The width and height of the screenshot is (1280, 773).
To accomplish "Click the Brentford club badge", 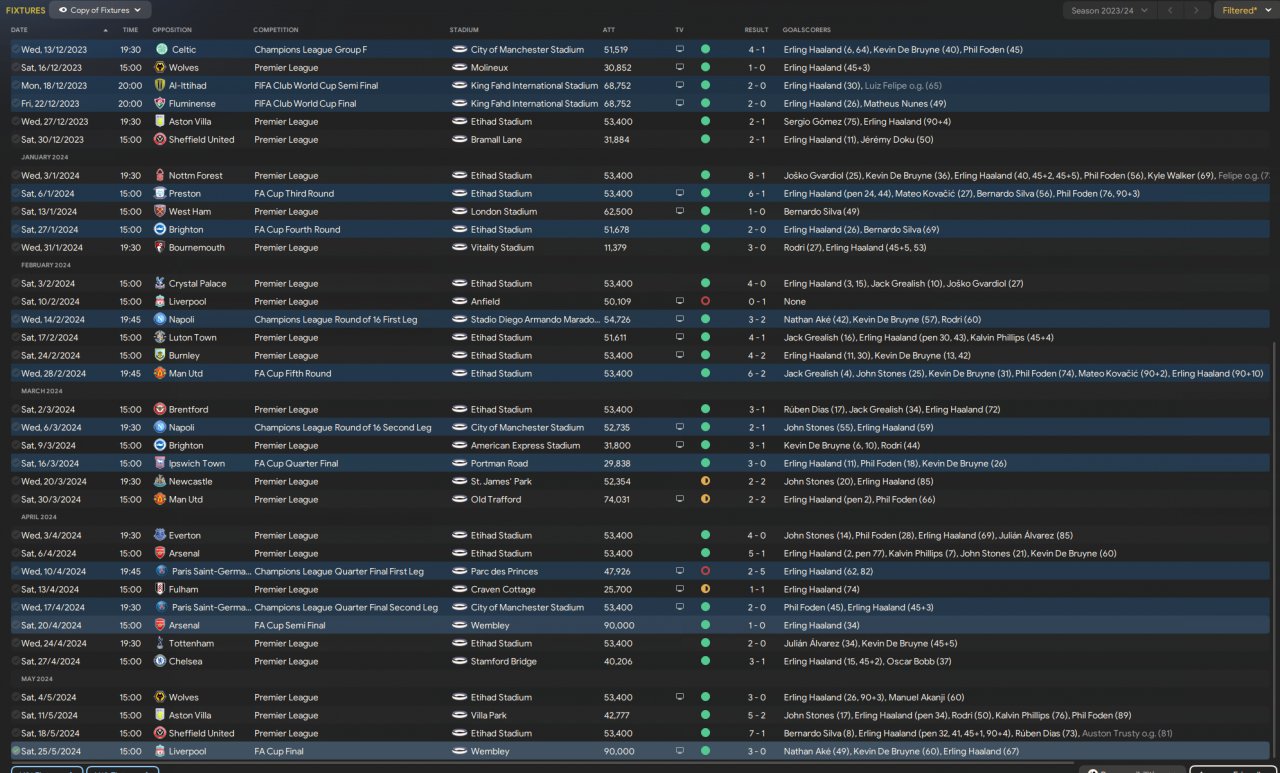I will [160, 409].
